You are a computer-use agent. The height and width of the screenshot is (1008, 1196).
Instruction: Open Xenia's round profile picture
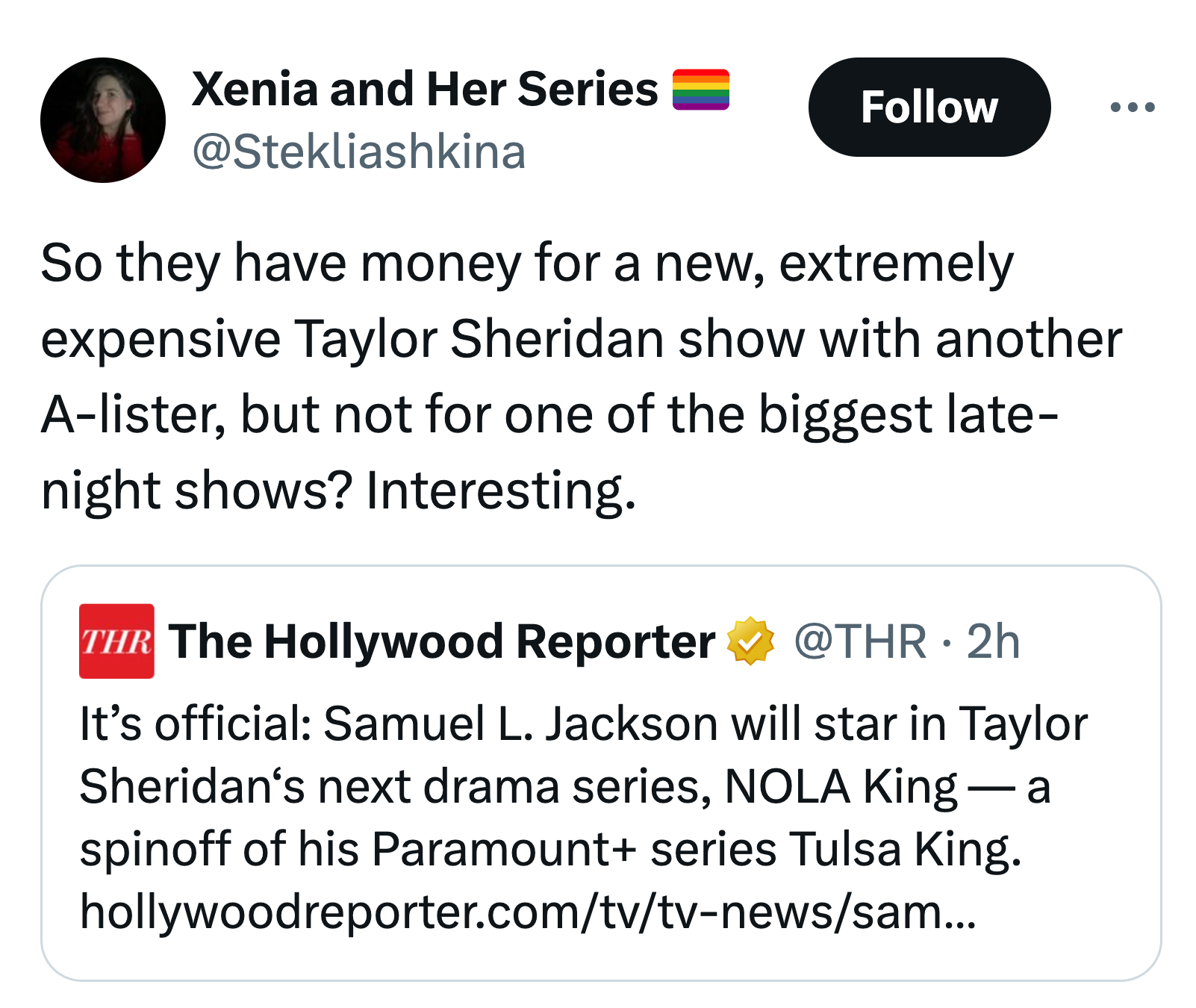(103, 120)
